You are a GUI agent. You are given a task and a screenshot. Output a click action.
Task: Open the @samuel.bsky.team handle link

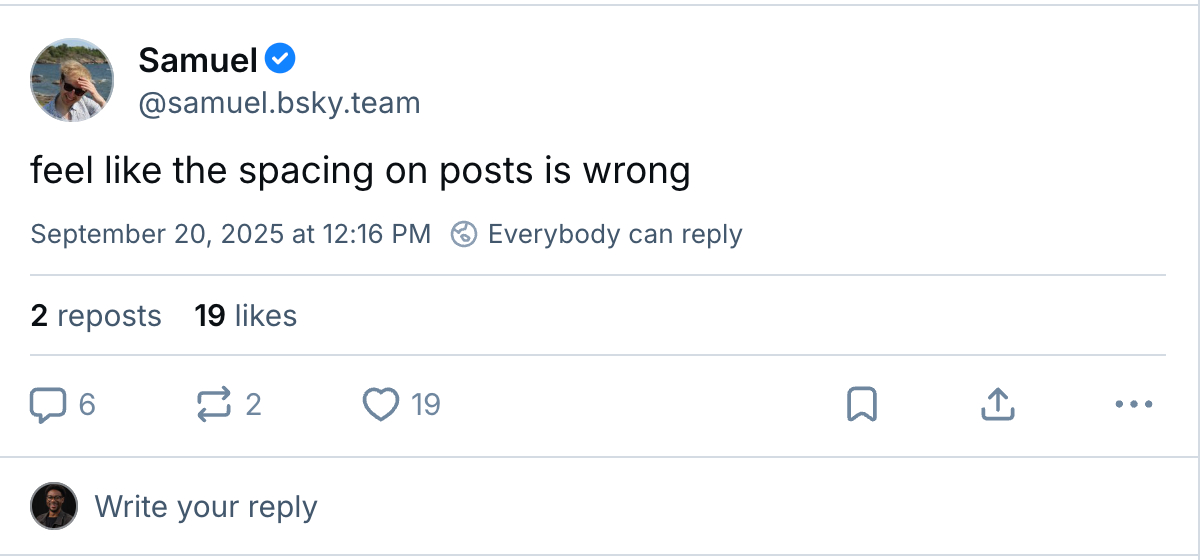coord(279,103)
